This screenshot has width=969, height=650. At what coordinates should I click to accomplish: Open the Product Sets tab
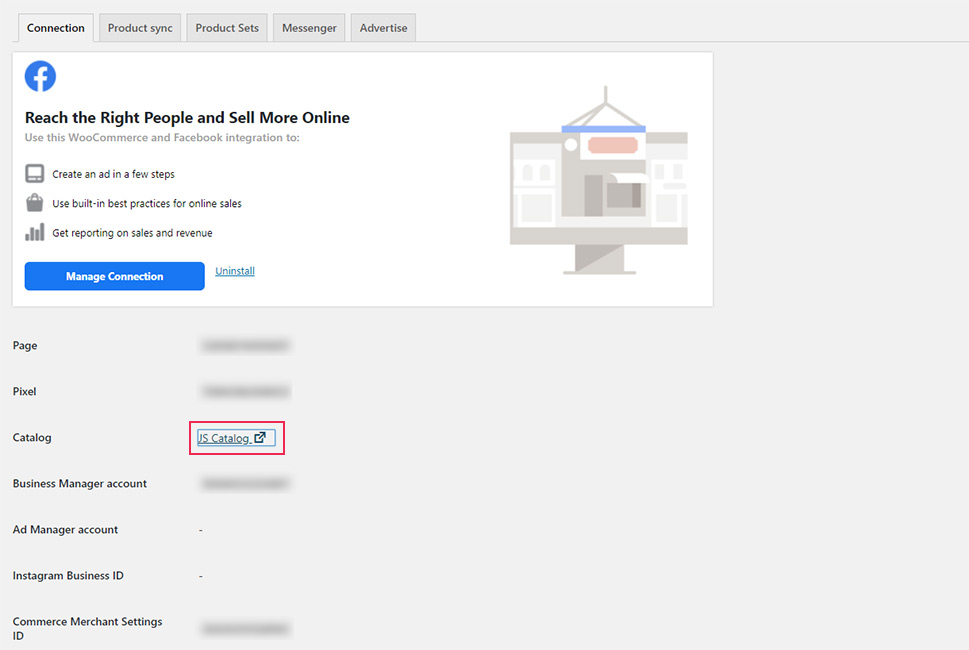point(227,28)
